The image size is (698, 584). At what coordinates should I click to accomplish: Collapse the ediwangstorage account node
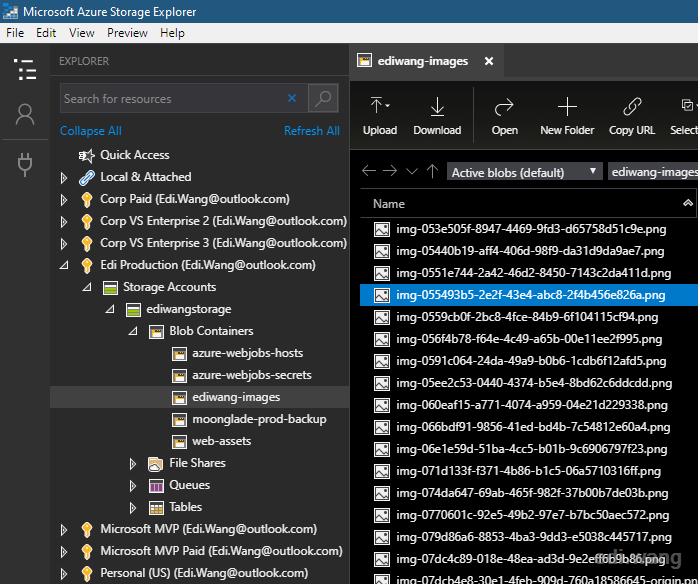(110, 309)
